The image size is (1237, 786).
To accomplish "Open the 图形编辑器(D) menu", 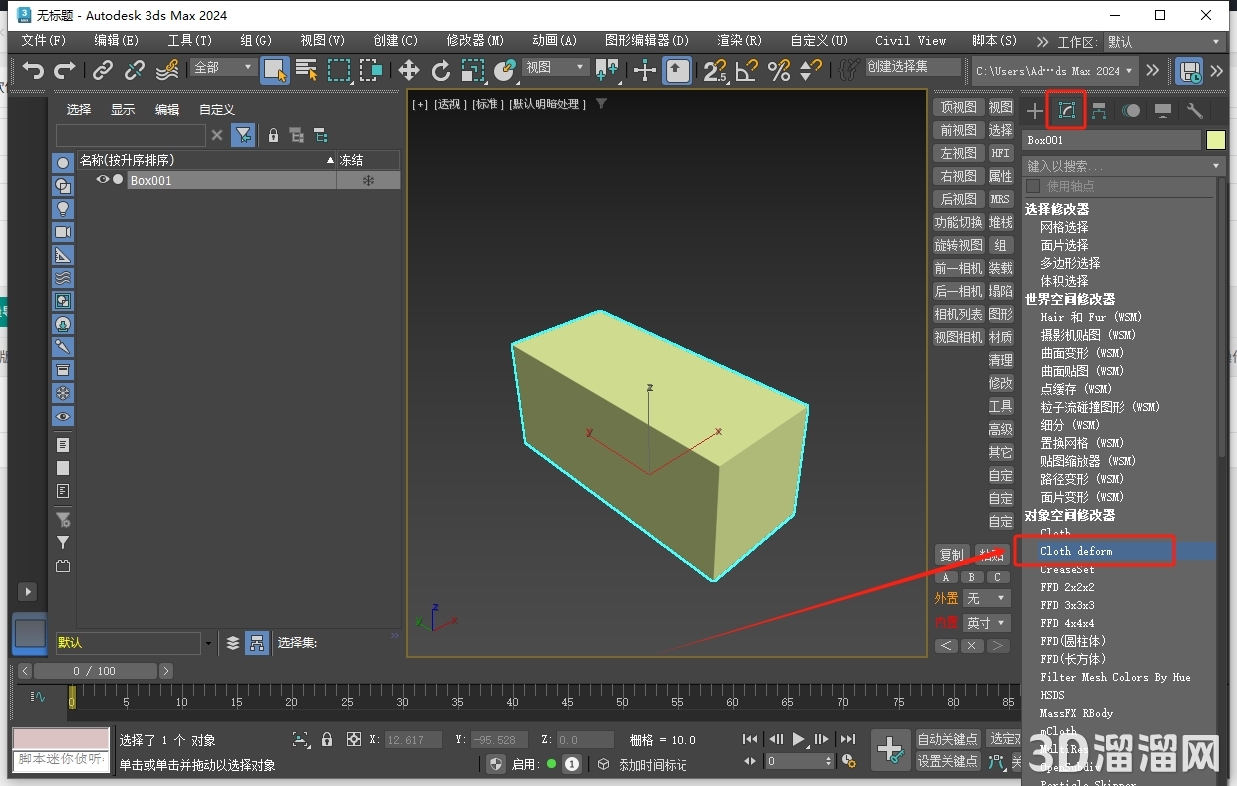I will coord(648,41).
